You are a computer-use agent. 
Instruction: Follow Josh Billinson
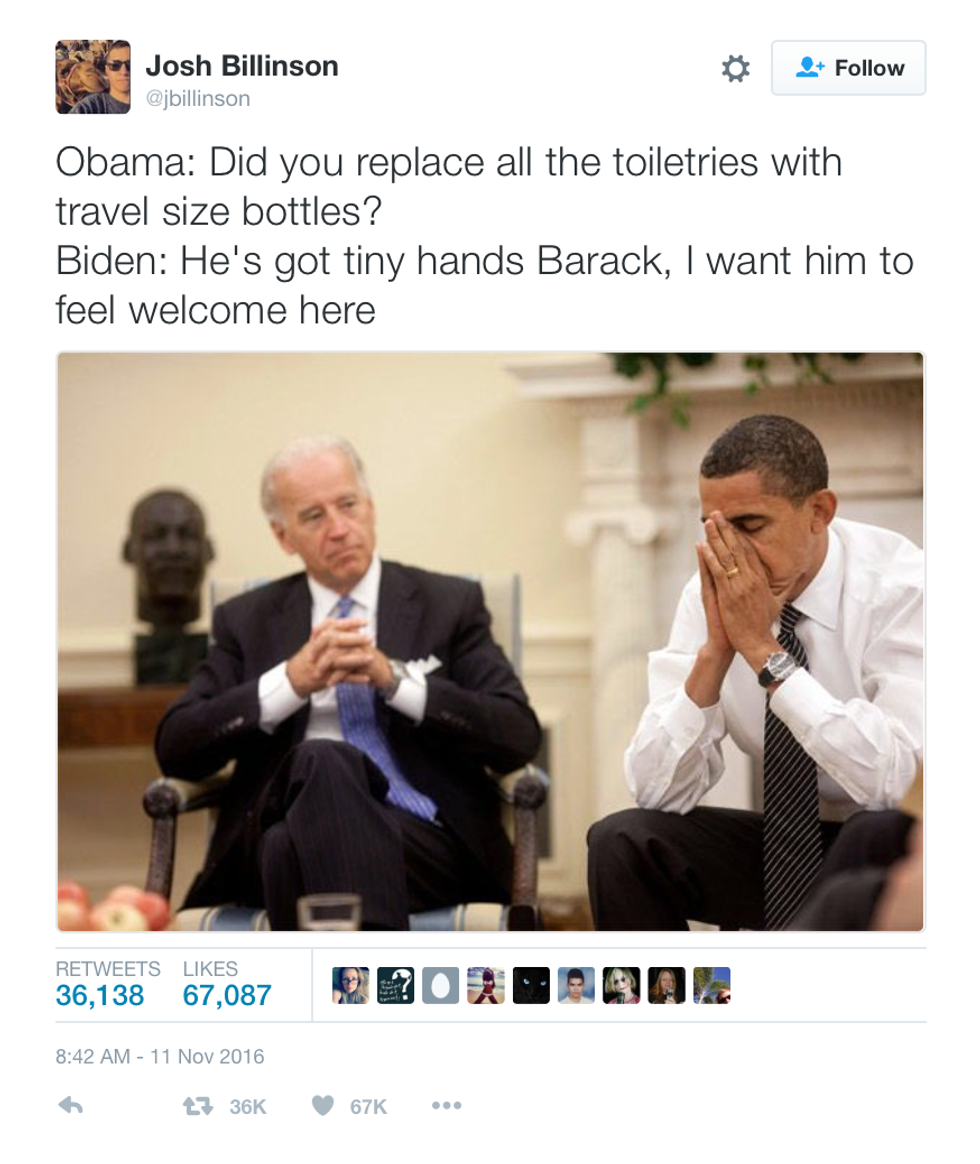[849, 68]
